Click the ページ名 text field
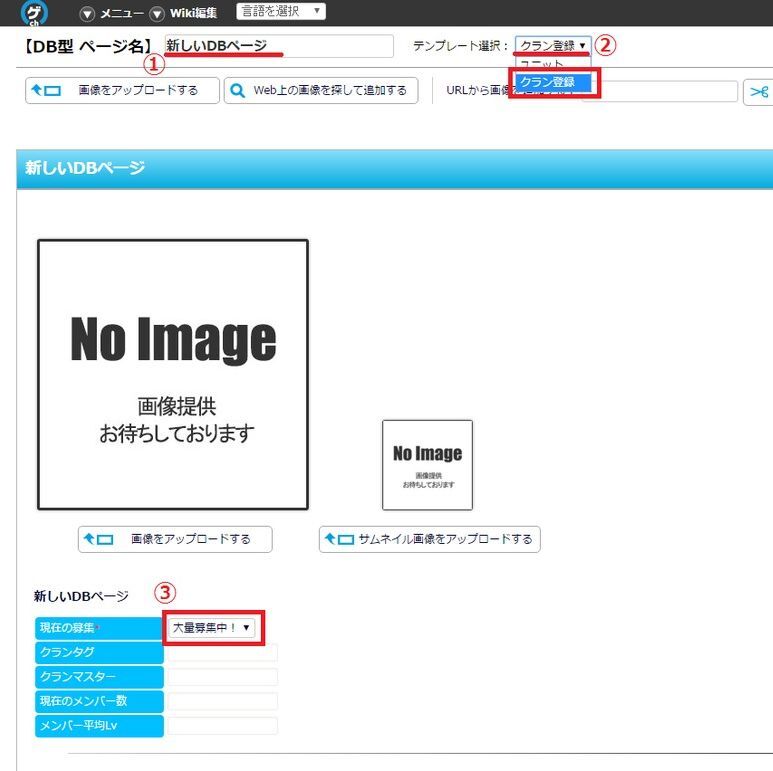The height and width of the screenshot is (771, 773). pos(279,46)
